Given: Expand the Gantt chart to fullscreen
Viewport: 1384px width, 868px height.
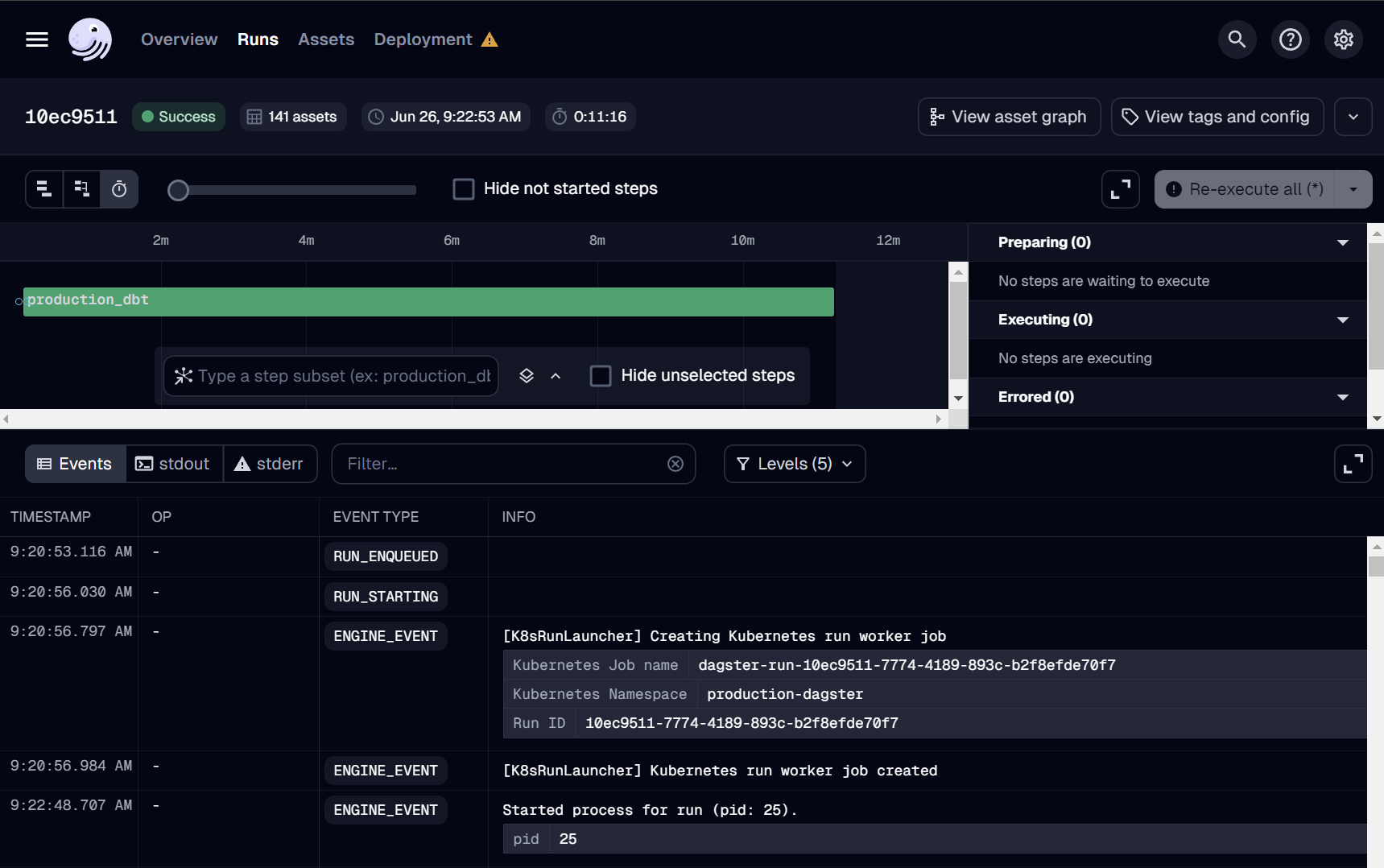Looking at the screenshot, I should (1120, 189).
